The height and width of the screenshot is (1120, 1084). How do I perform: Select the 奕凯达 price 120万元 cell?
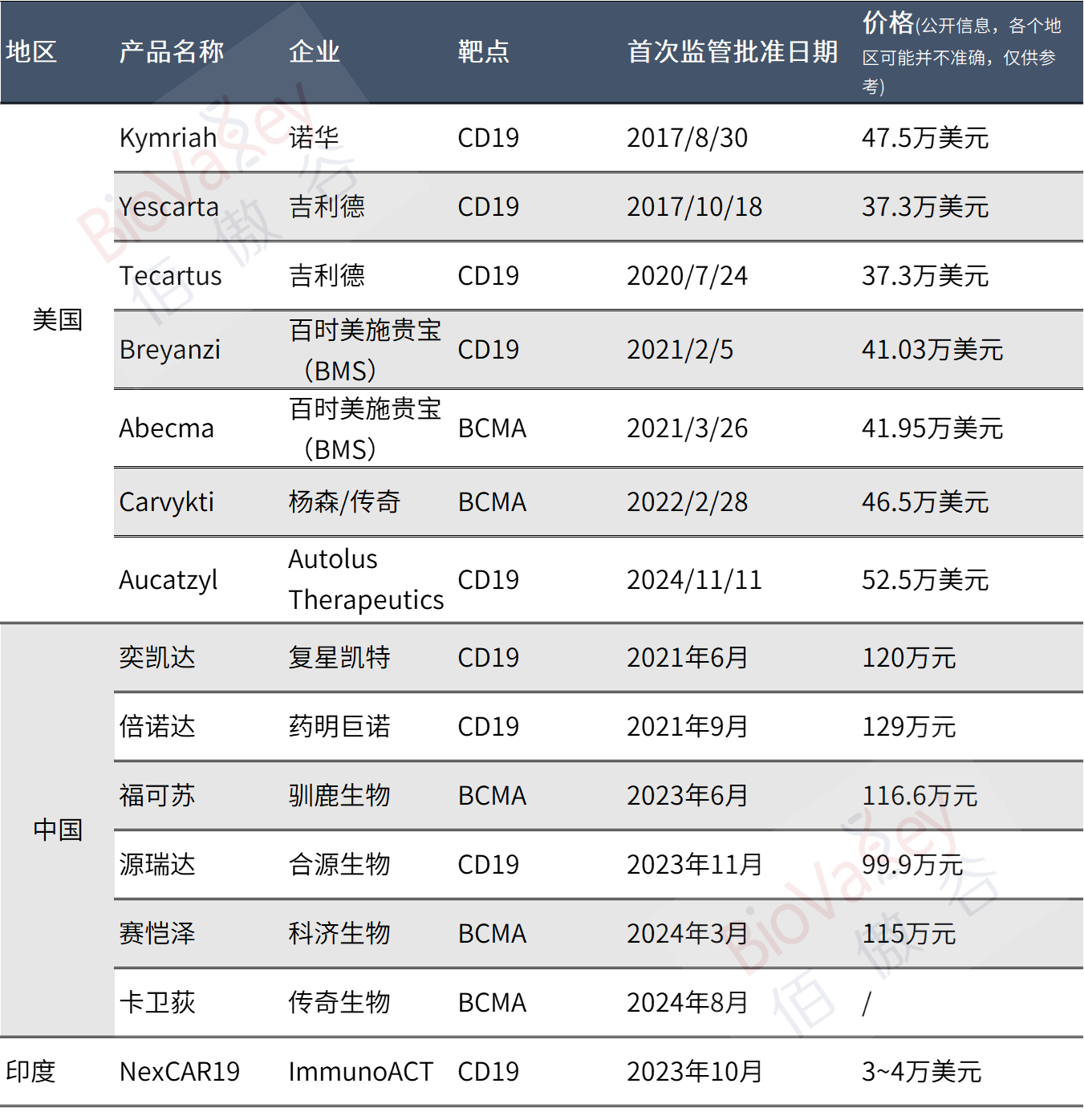(911, 658)
